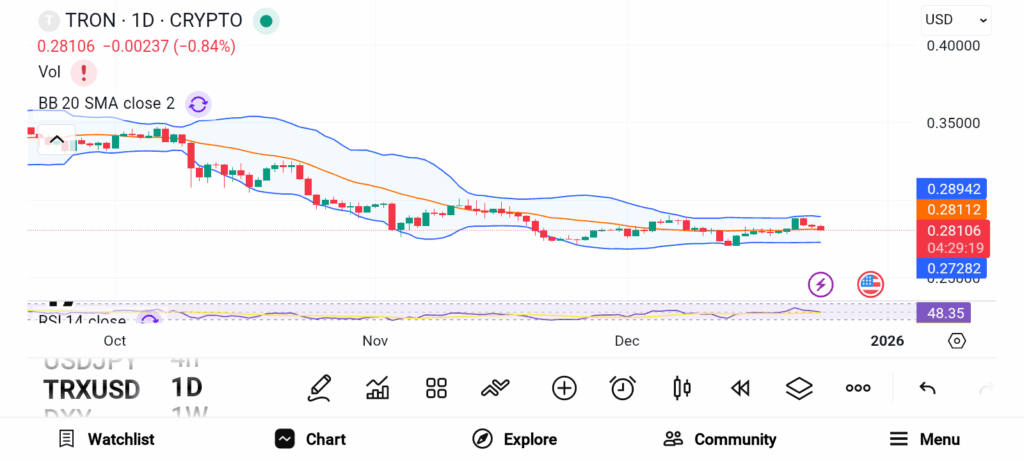Open the Menu in bottom navigation
The height and width of the screenshot is (461, 1024).
click(x=924, y=439)
